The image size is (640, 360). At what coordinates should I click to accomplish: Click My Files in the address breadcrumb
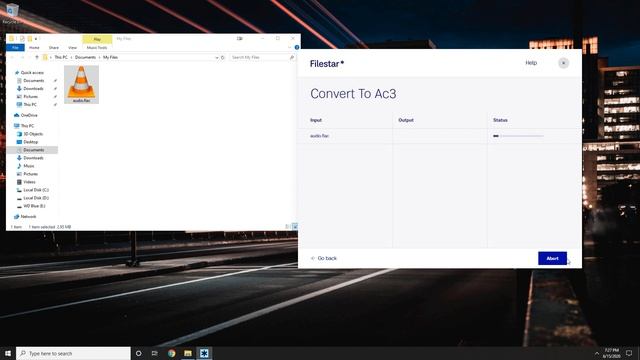[x=110, y=58]
